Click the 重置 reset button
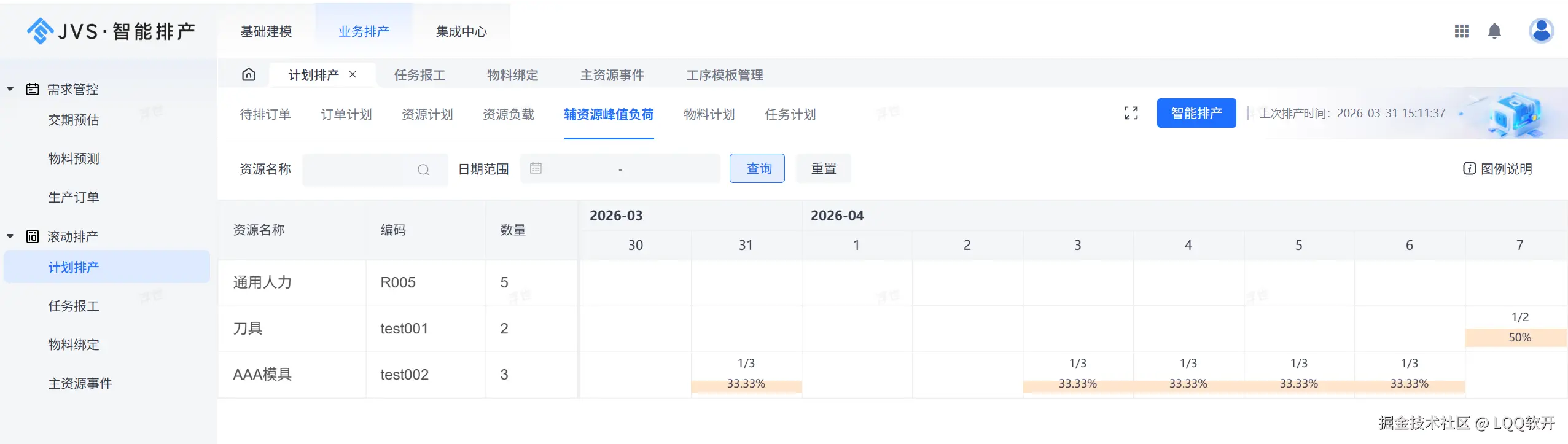 (823, 168)
